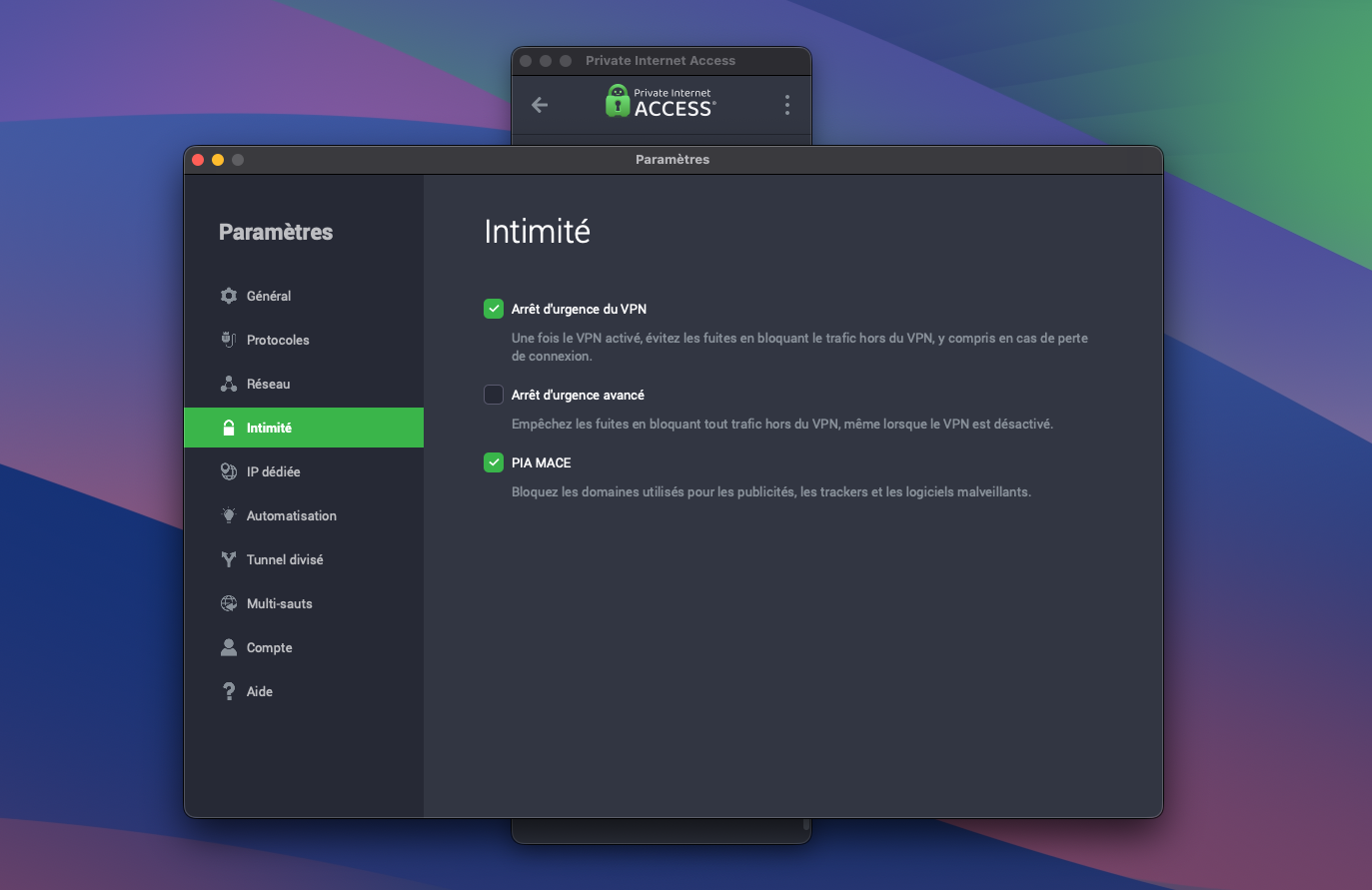Click the person icon next to Compte
1372x890 pixels.
point(229,647)
